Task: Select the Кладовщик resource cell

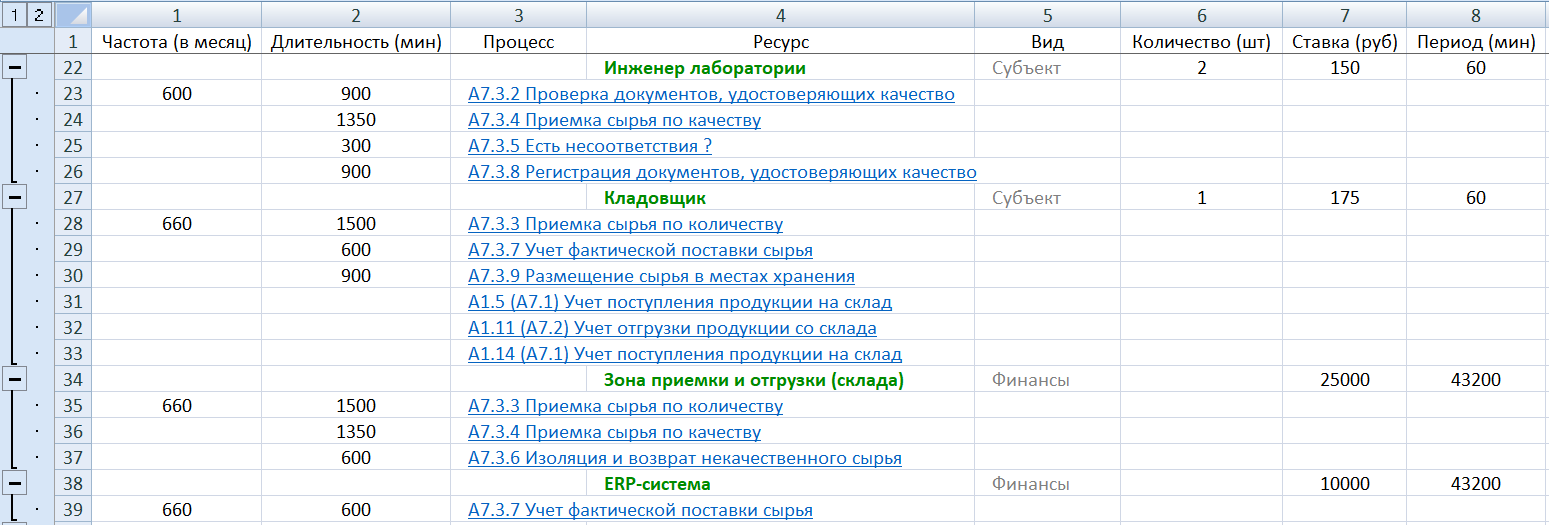Action: pos(655,198)
